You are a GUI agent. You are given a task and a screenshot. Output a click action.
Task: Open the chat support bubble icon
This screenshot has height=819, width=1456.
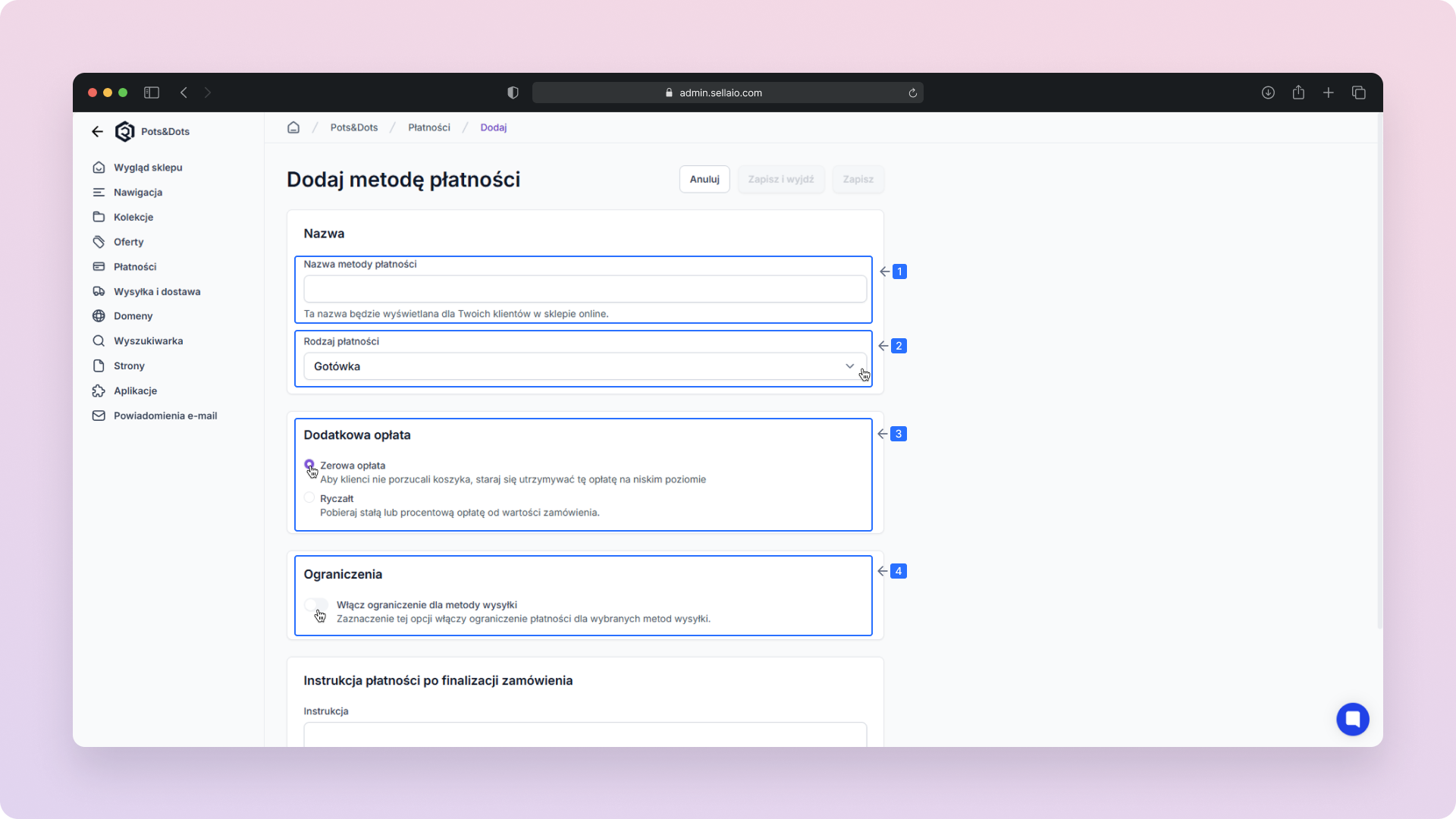1352,719
